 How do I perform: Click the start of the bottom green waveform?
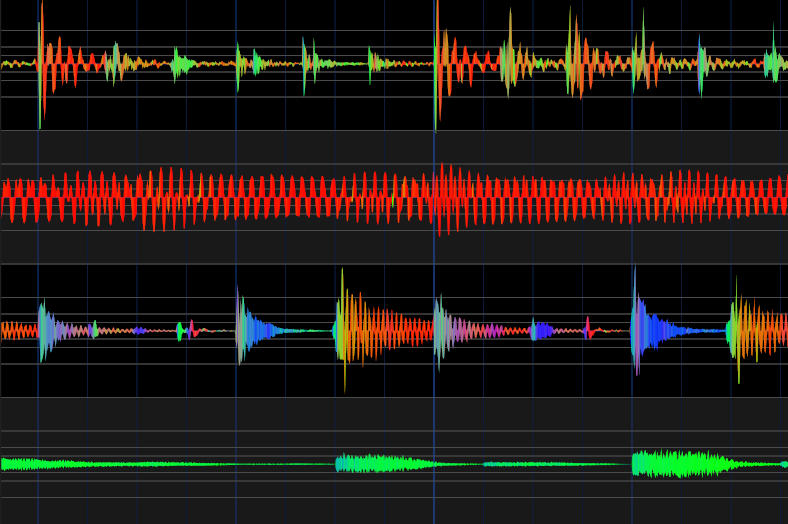[6, 464]
